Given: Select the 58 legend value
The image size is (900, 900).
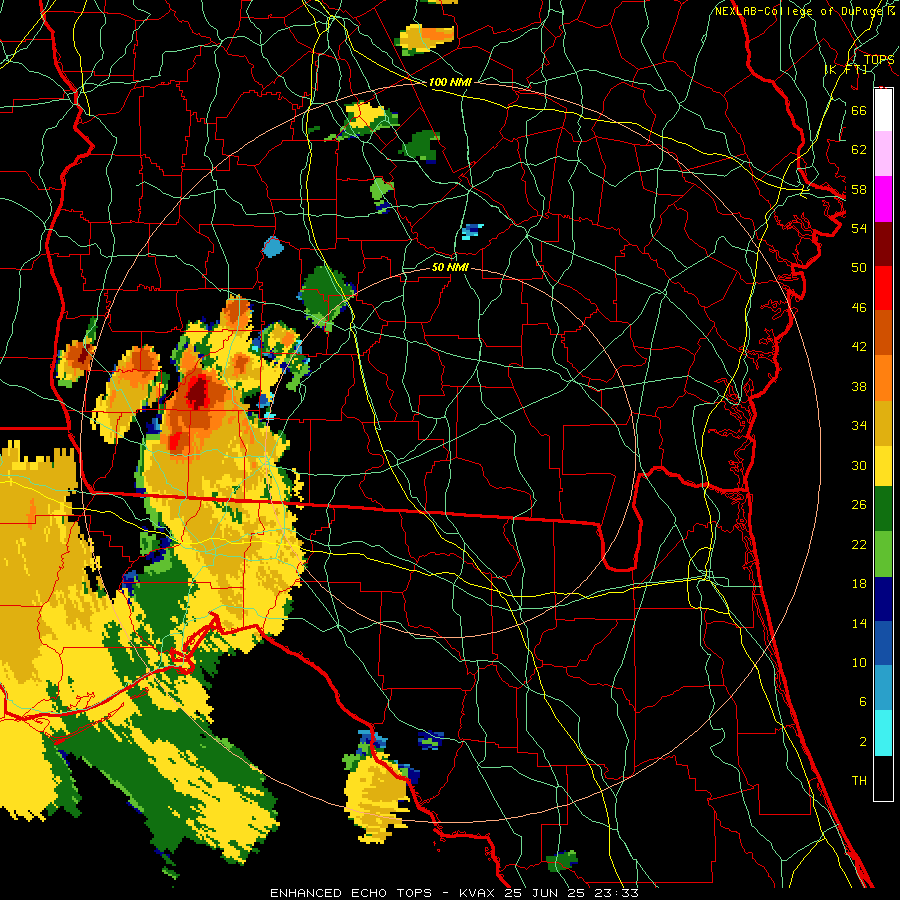Looking at the screenshot, I should point(859,189).
